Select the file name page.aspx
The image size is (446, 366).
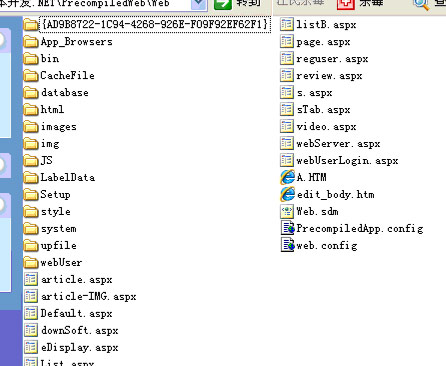tap(323, 42)
